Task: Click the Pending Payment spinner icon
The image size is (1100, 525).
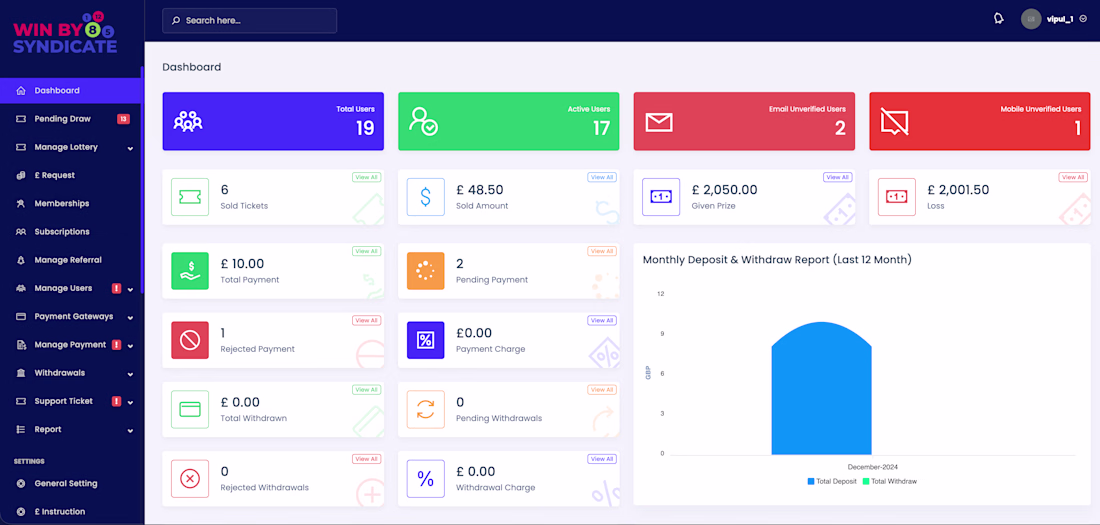Action: (425, 271)
